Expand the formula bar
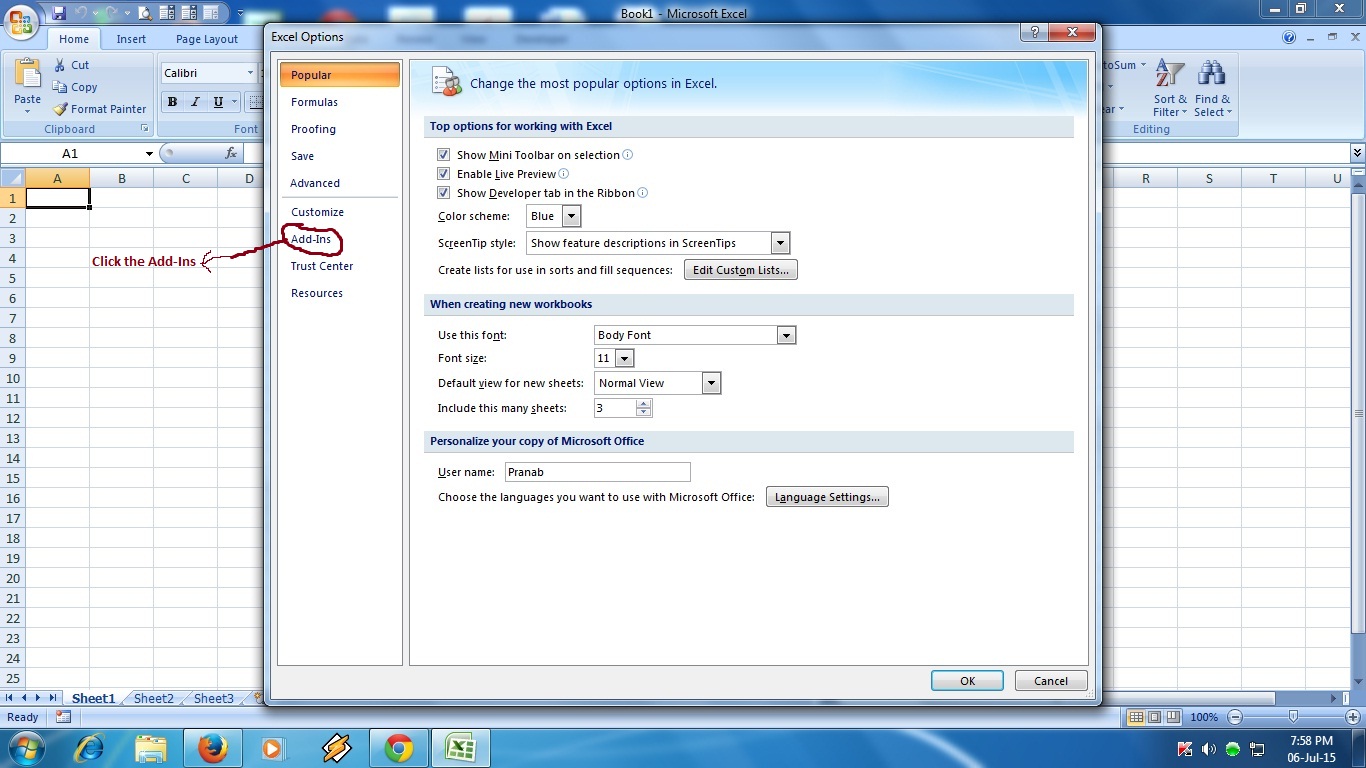Viewport: 1366px width, 768px height. [1357, 153]
